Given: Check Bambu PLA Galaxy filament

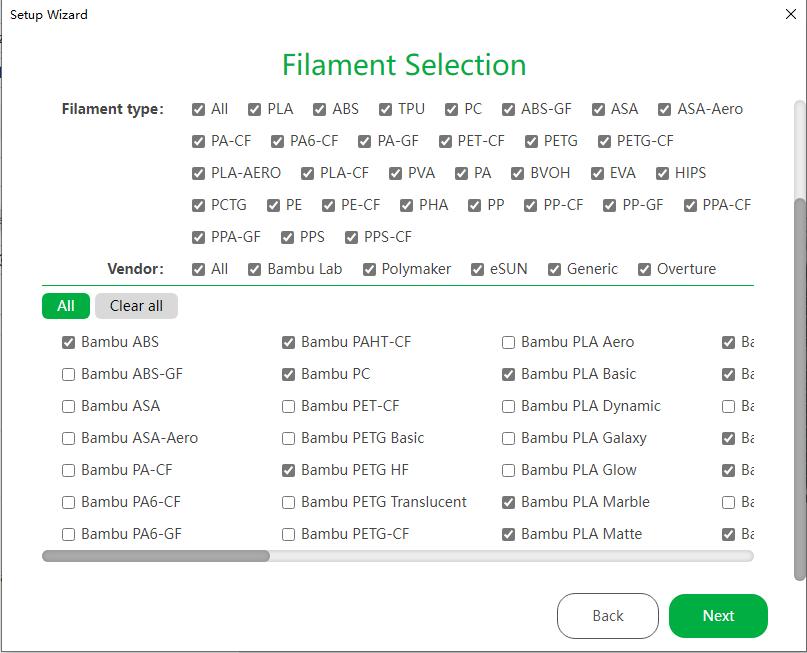Looking at the screenshot, I should (508, 438).
